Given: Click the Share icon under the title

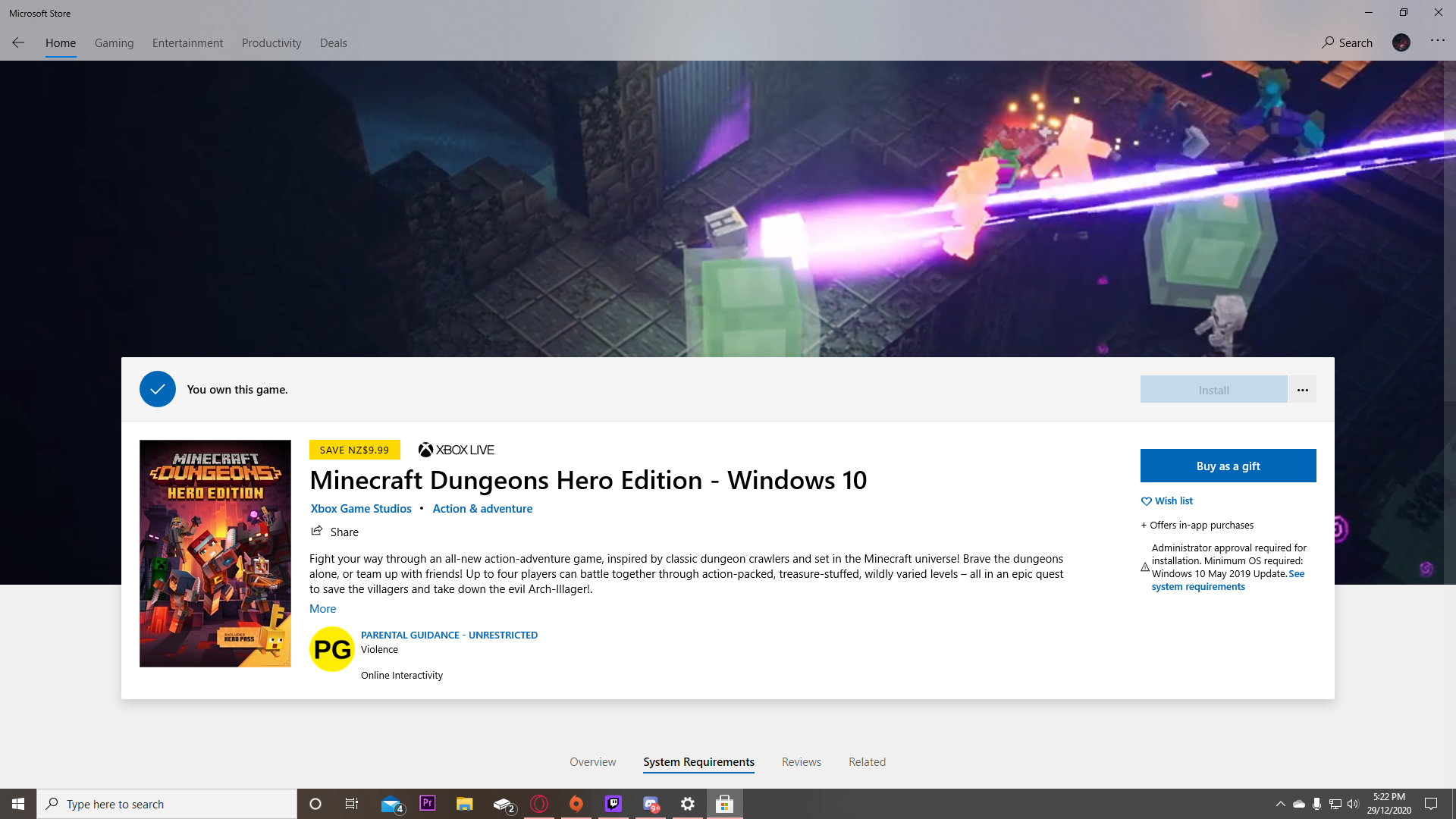Looking at the screenshot, I should click(317, 531).
